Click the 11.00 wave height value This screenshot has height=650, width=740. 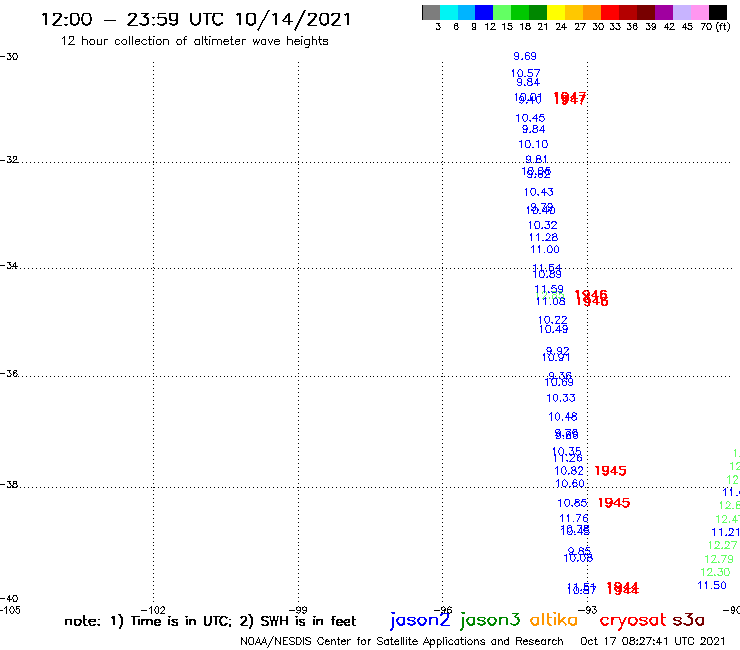(x=545, y=249)
